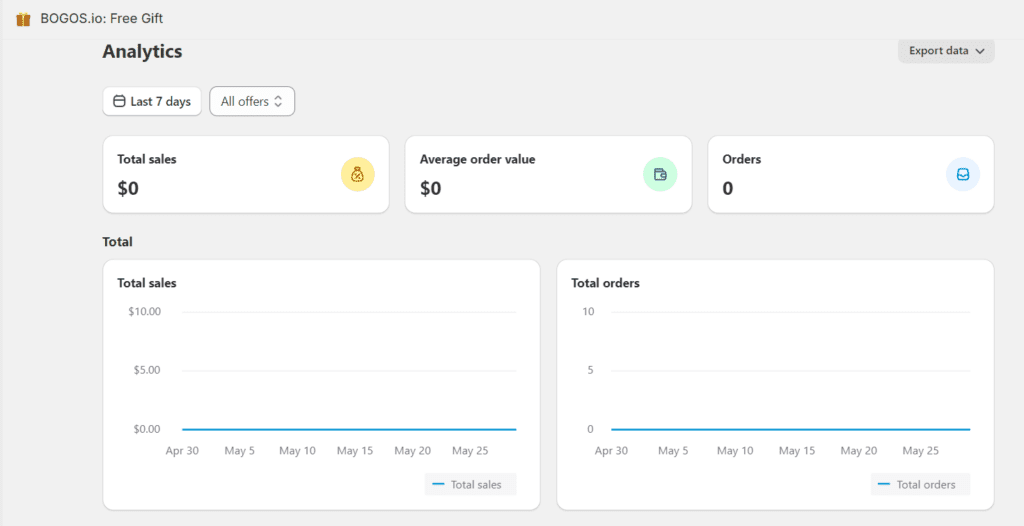Click the BOGOS gift box app icon
The height and width of the screenshot is (526, 1024).
click(x=24, y=19)
